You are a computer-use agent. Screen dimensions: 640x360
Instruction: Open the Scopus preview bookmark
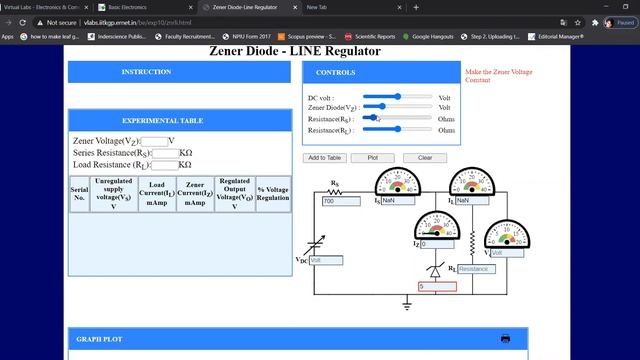307,37
